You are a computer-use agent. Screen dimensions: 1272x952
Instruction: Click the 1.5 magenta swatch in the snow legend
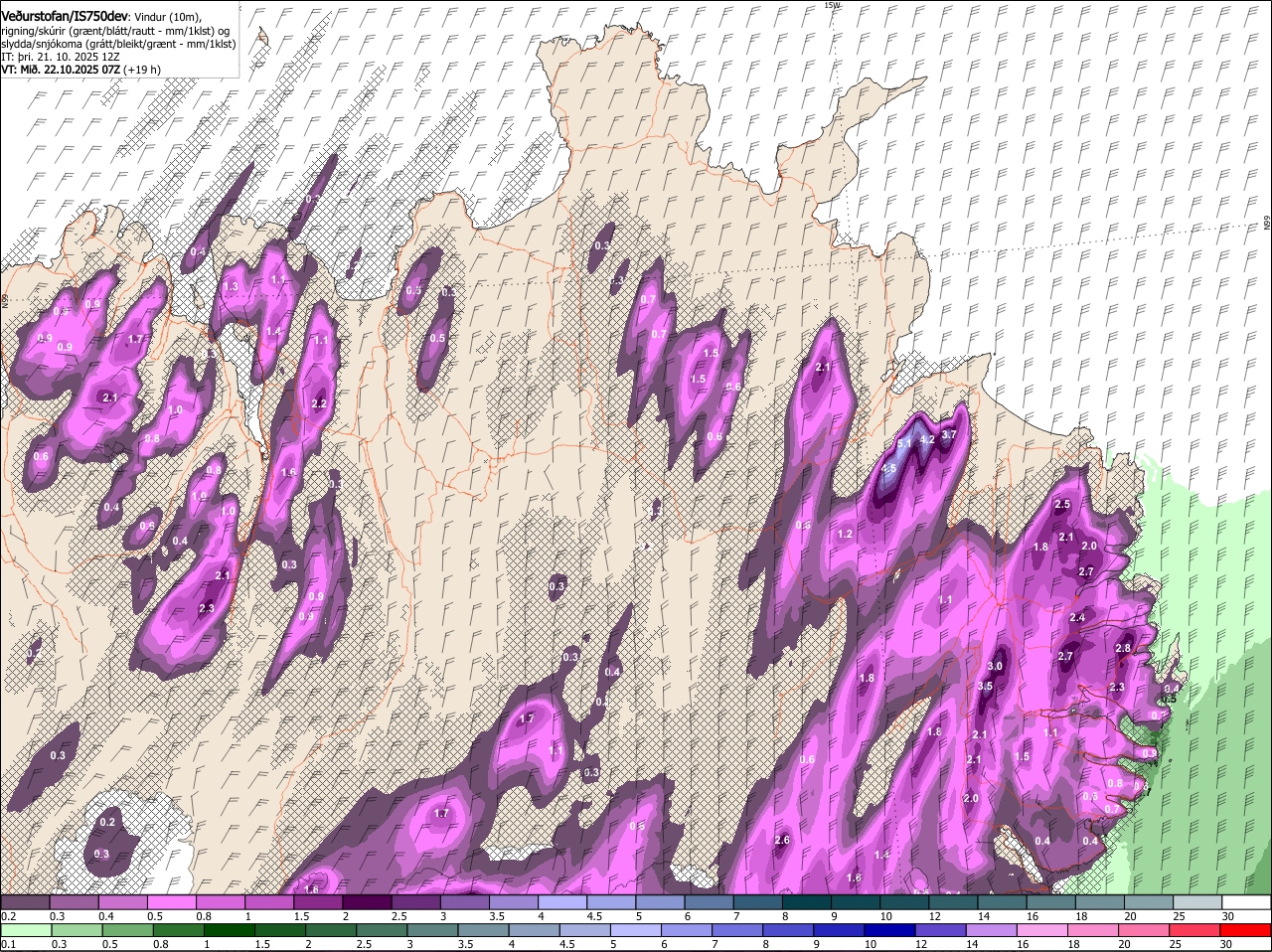[319, 902]
